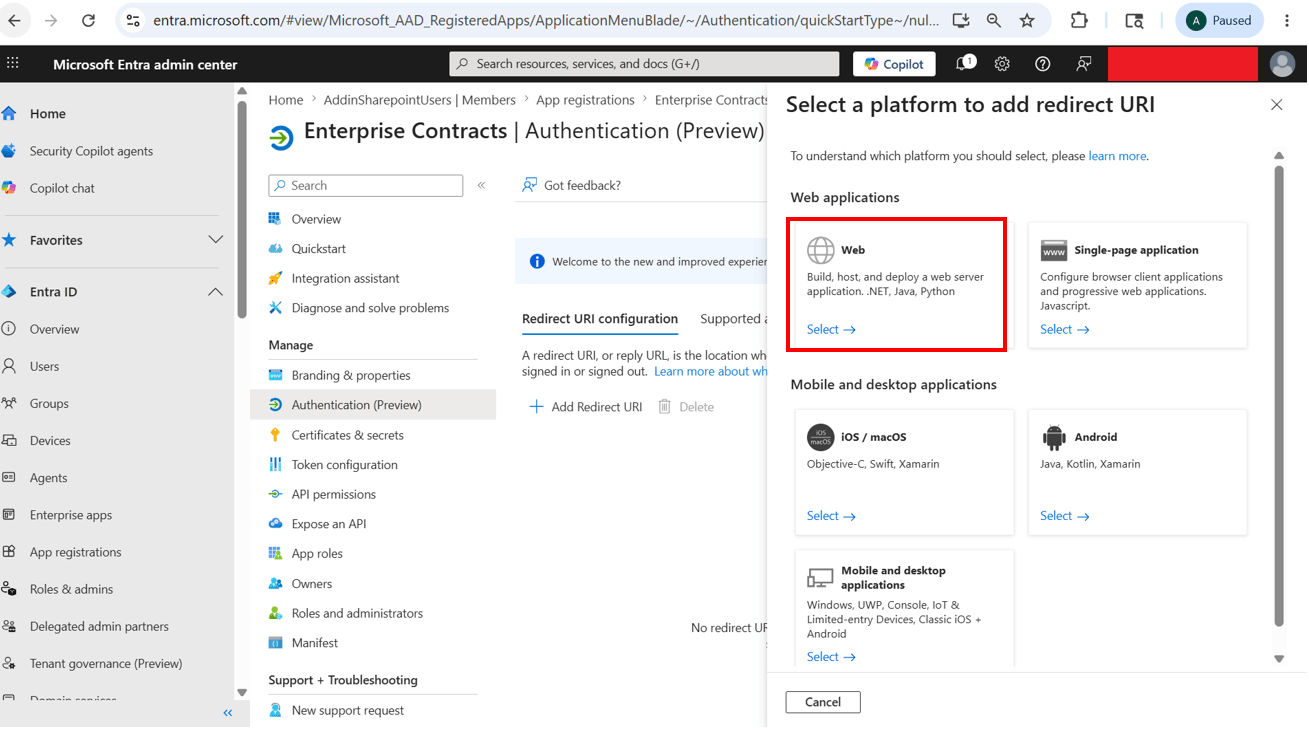Focus the Search resources, services, and docs box
The width and height of the screenshot is (1309, 730).
(645, 64)
